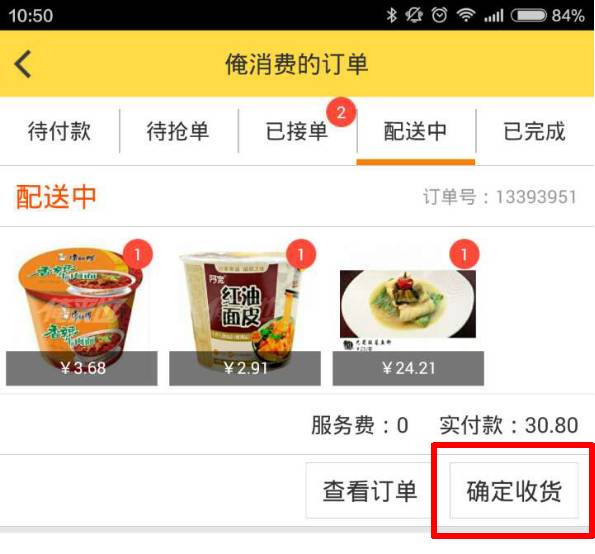Tap the alarm clock status icon
This screenshot has width=595, height=554.
point(439,16)
